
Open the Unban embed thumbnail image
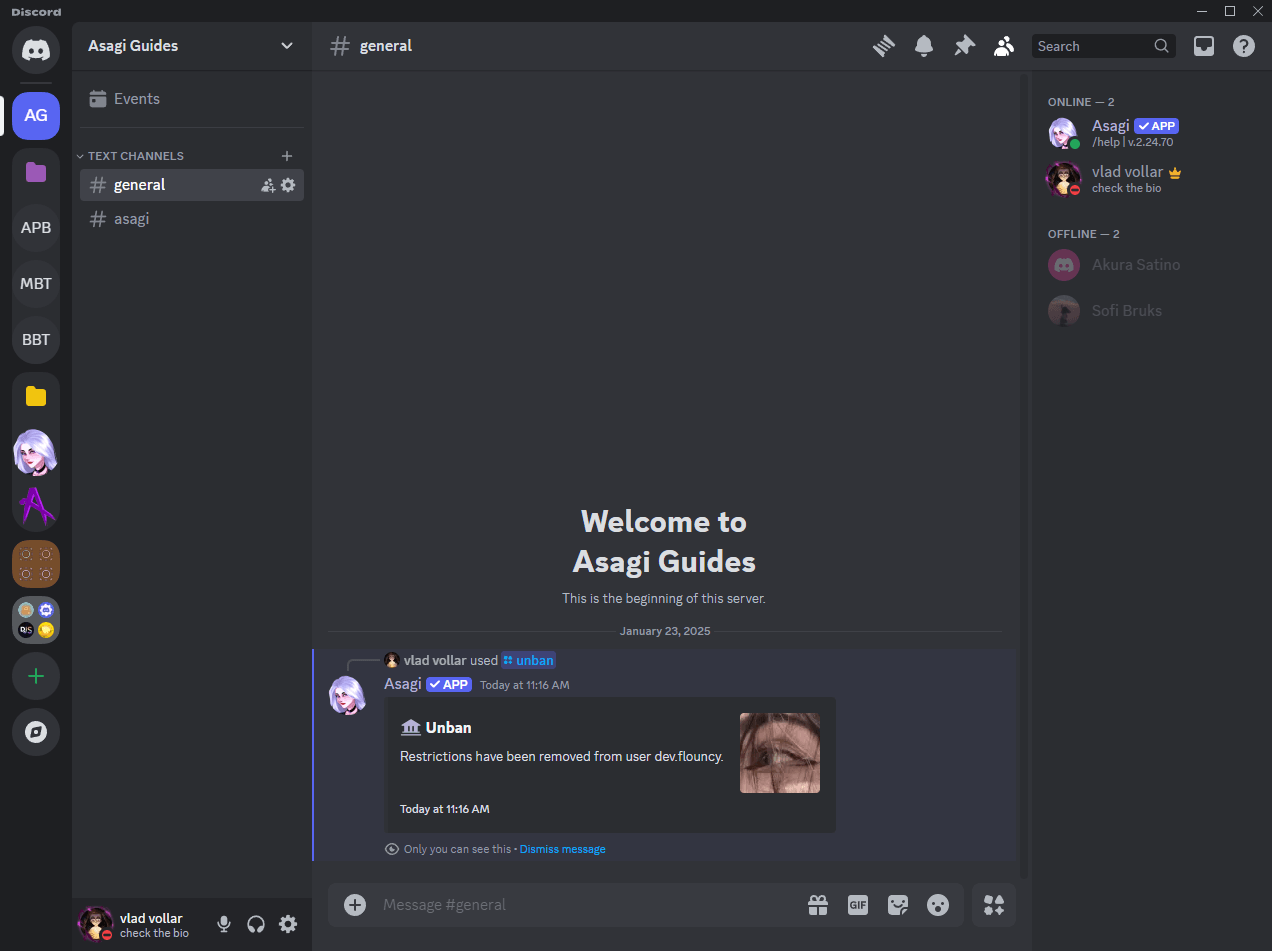click(x=780, y=753)
